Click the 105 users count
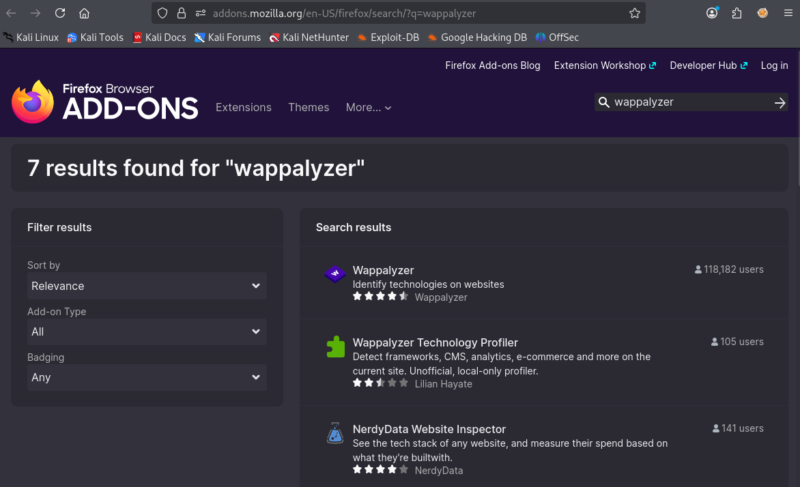The image size is (800, 487). tap(737, 342)
